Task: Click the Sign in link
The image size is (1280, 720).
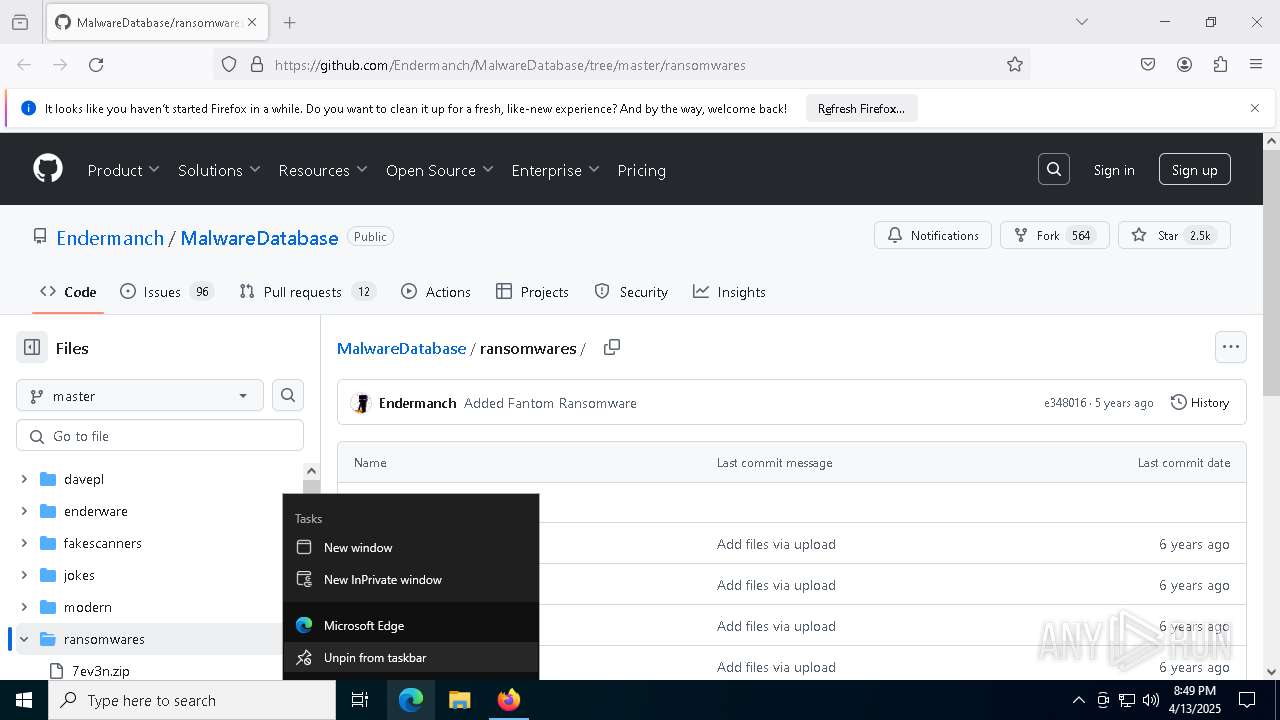Action: click(1114, 170)
